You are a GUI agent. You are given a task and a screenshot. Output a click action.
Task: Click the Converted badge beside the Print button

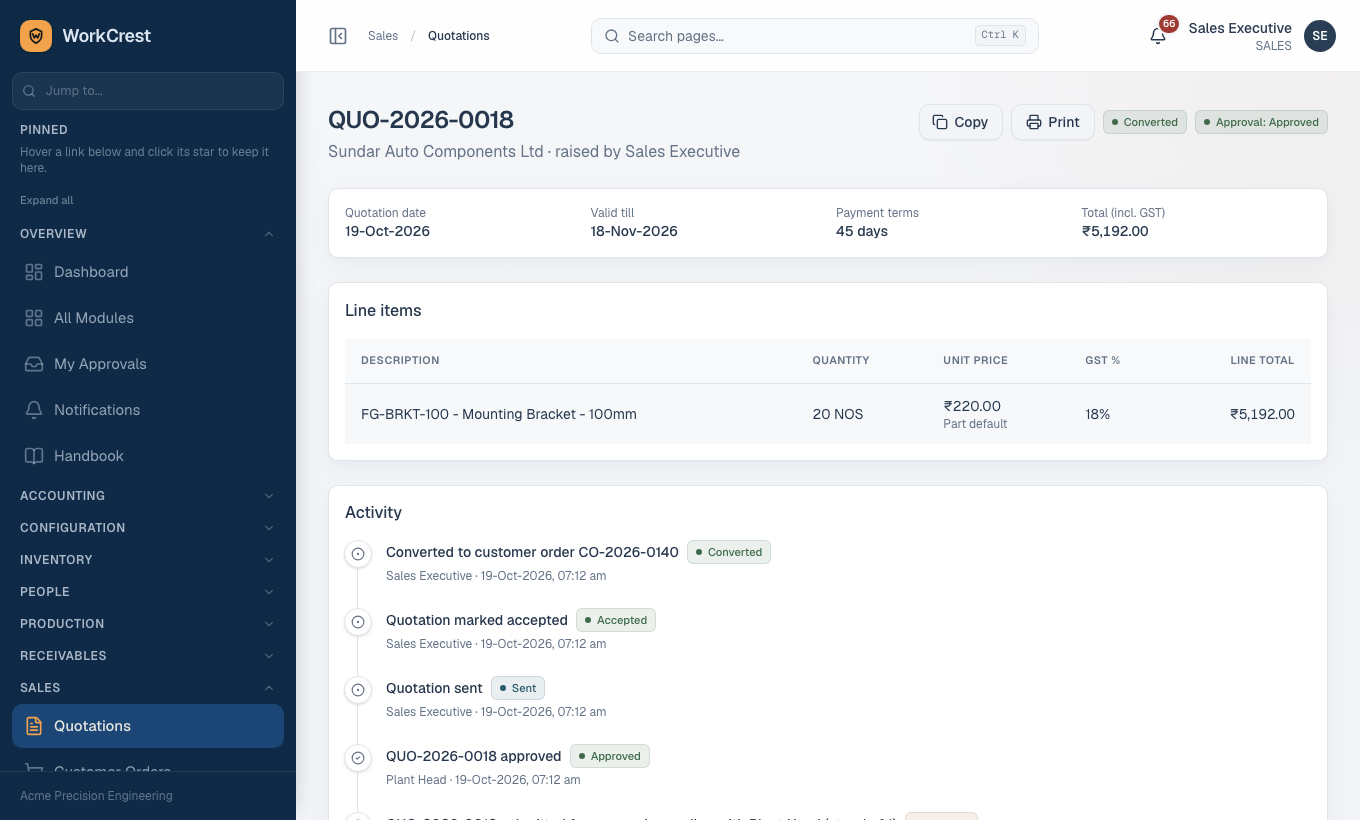(x=1145, y=122)
